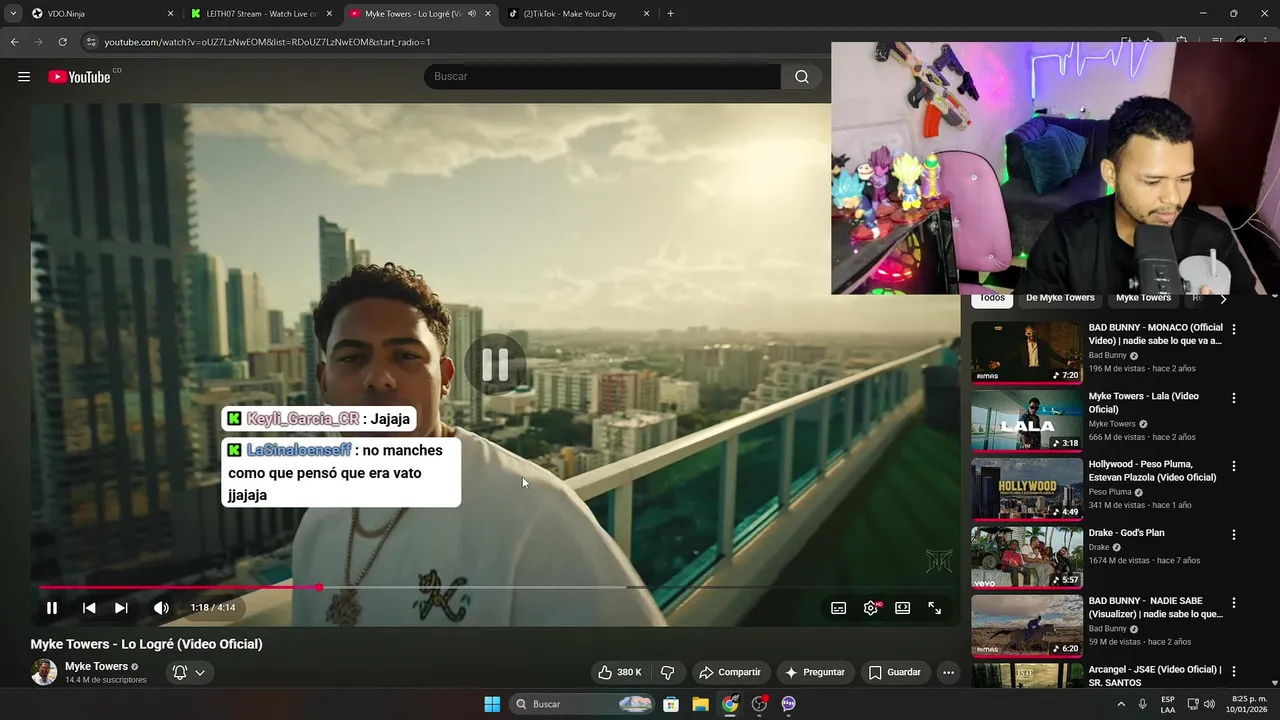Open Myke Towers channel avatar
Image resolution: width=1280 pixels, height=720 pixels.
44,672
